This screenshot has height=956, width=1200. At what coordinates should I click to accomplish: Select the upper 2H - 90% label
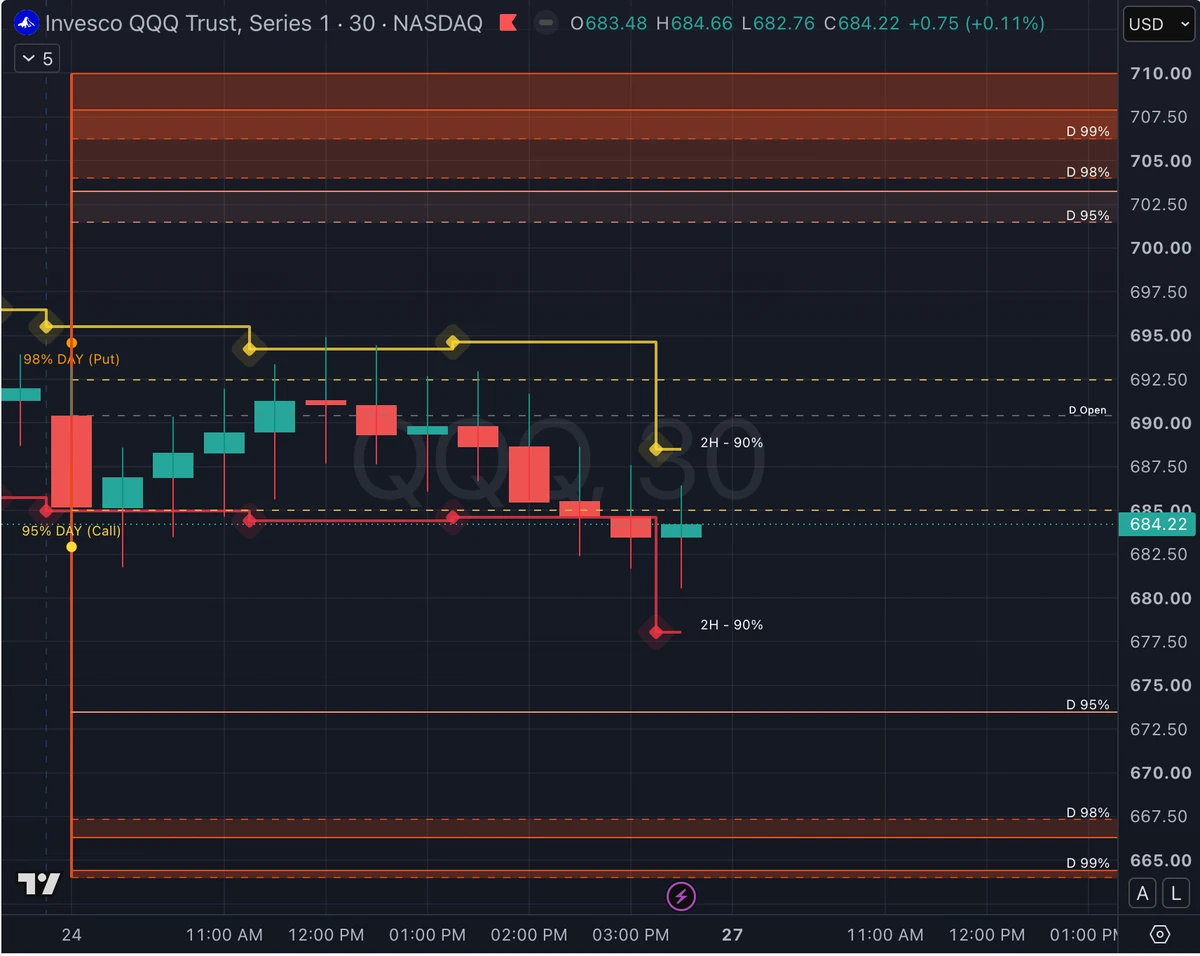point(731,442)
